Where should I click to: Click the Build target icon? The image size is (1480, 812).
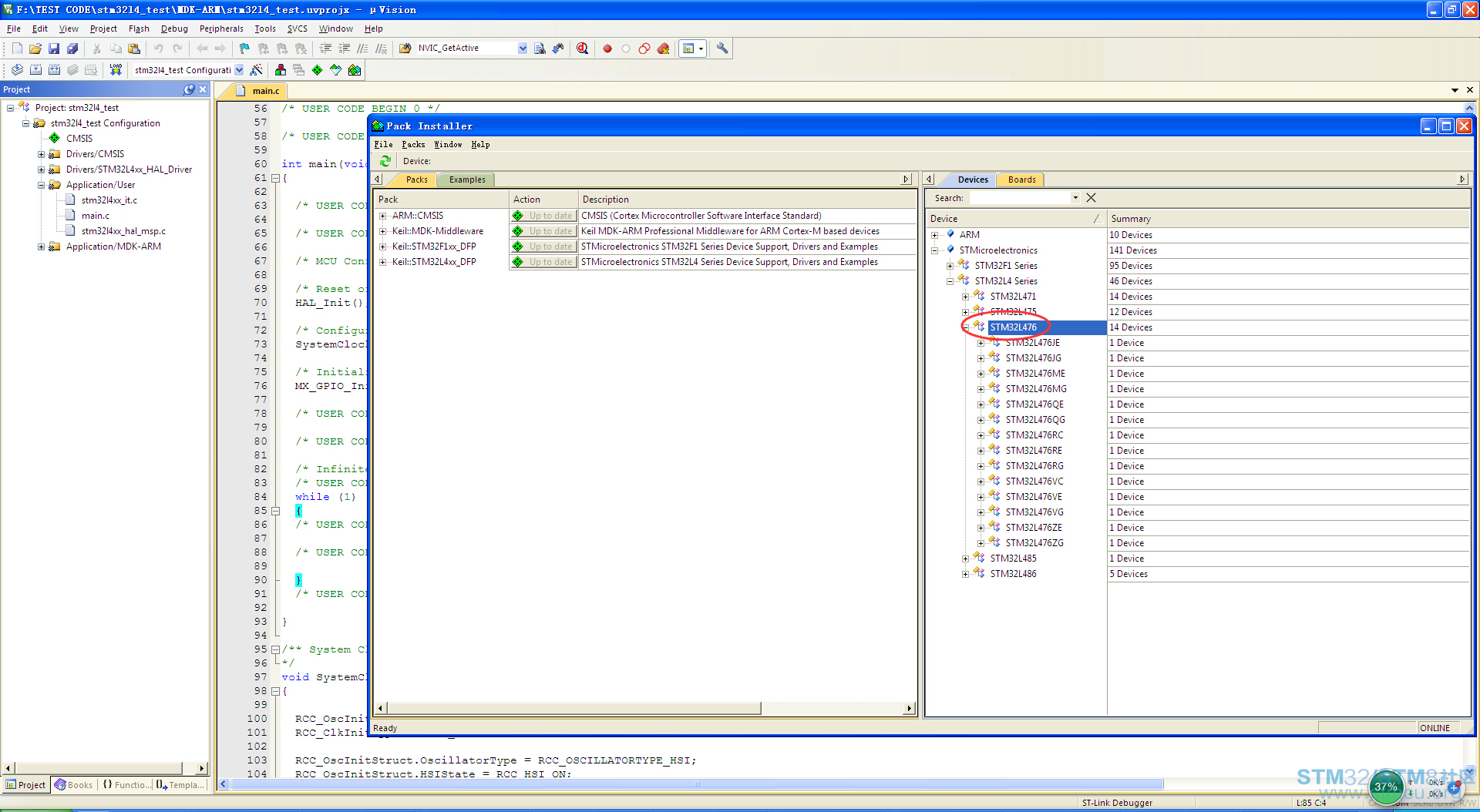click(x=35, y=70)
